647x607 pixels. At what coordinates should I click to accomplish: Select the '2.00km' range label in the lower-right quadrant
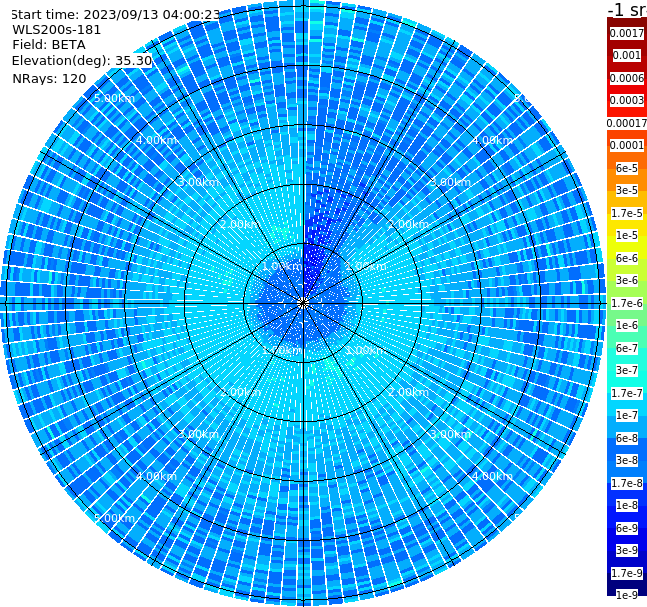click(x=408, y=392)
